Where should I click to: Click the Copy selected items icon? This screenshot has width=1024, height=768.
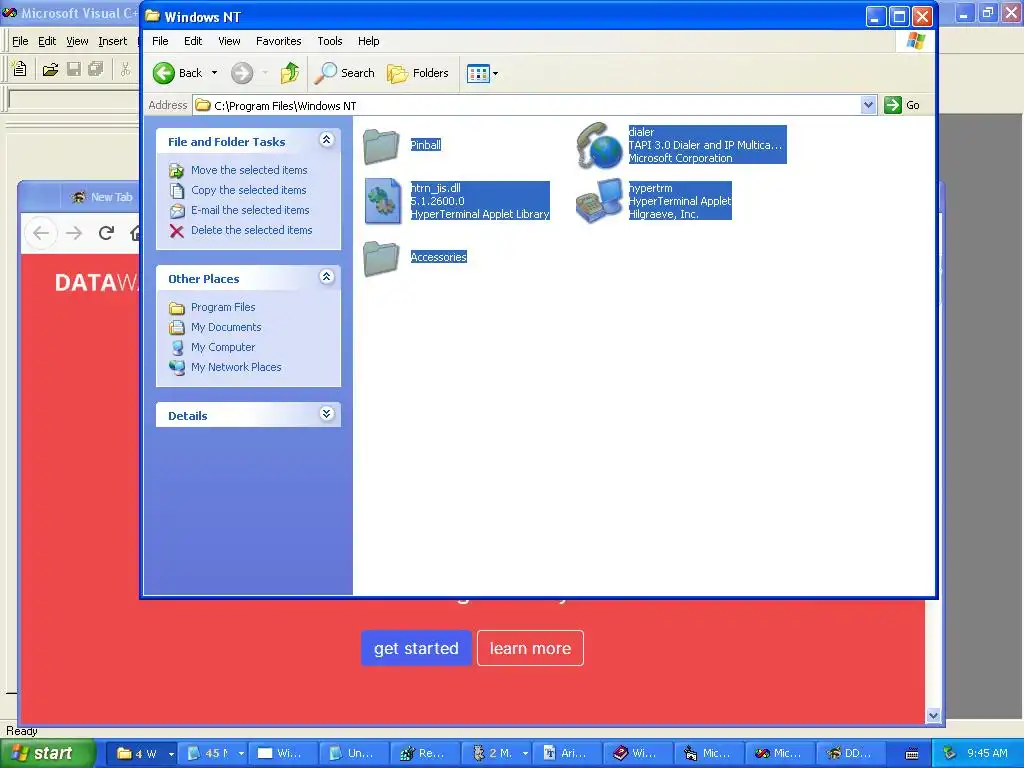point(176,191)
